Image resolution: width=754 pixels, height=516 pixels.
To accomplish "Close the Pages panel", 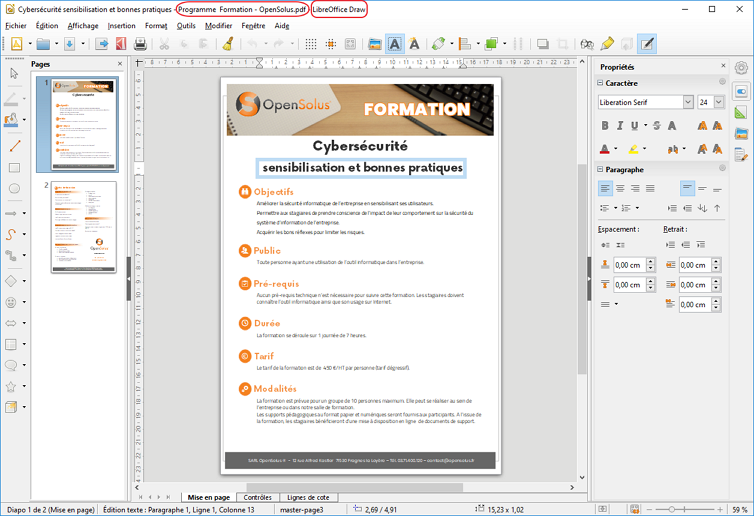I will [x=120, y=63].
